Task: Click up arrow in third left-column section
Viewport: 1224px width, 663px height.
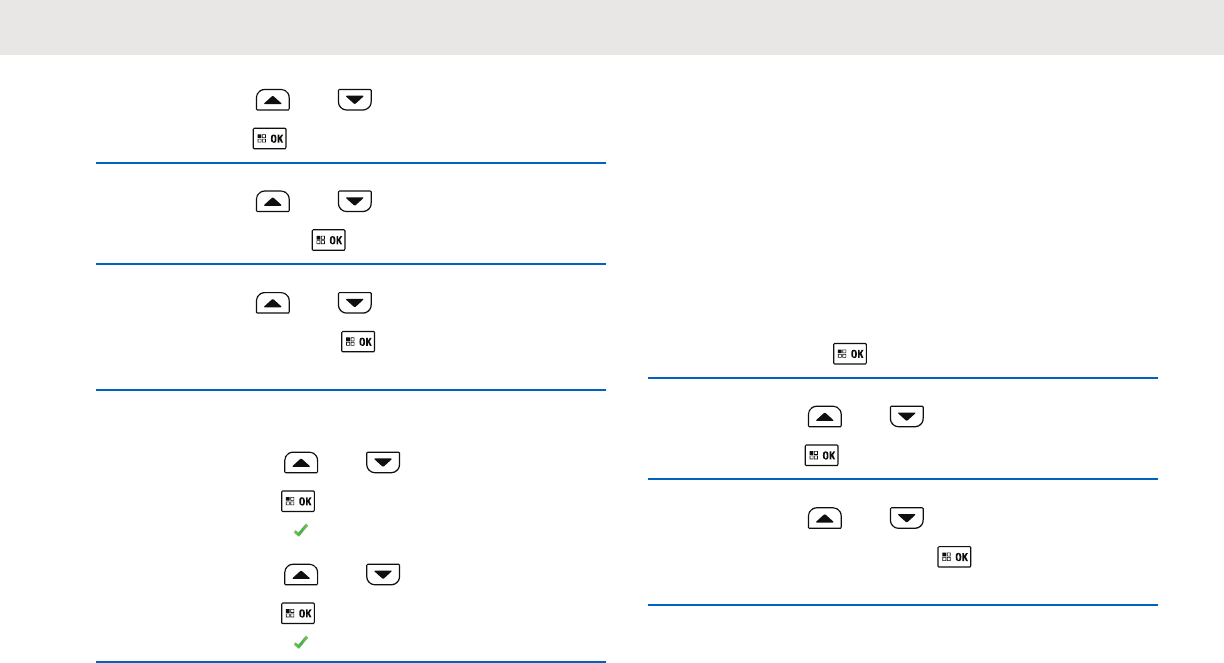Action: click(x=273, y=302)
